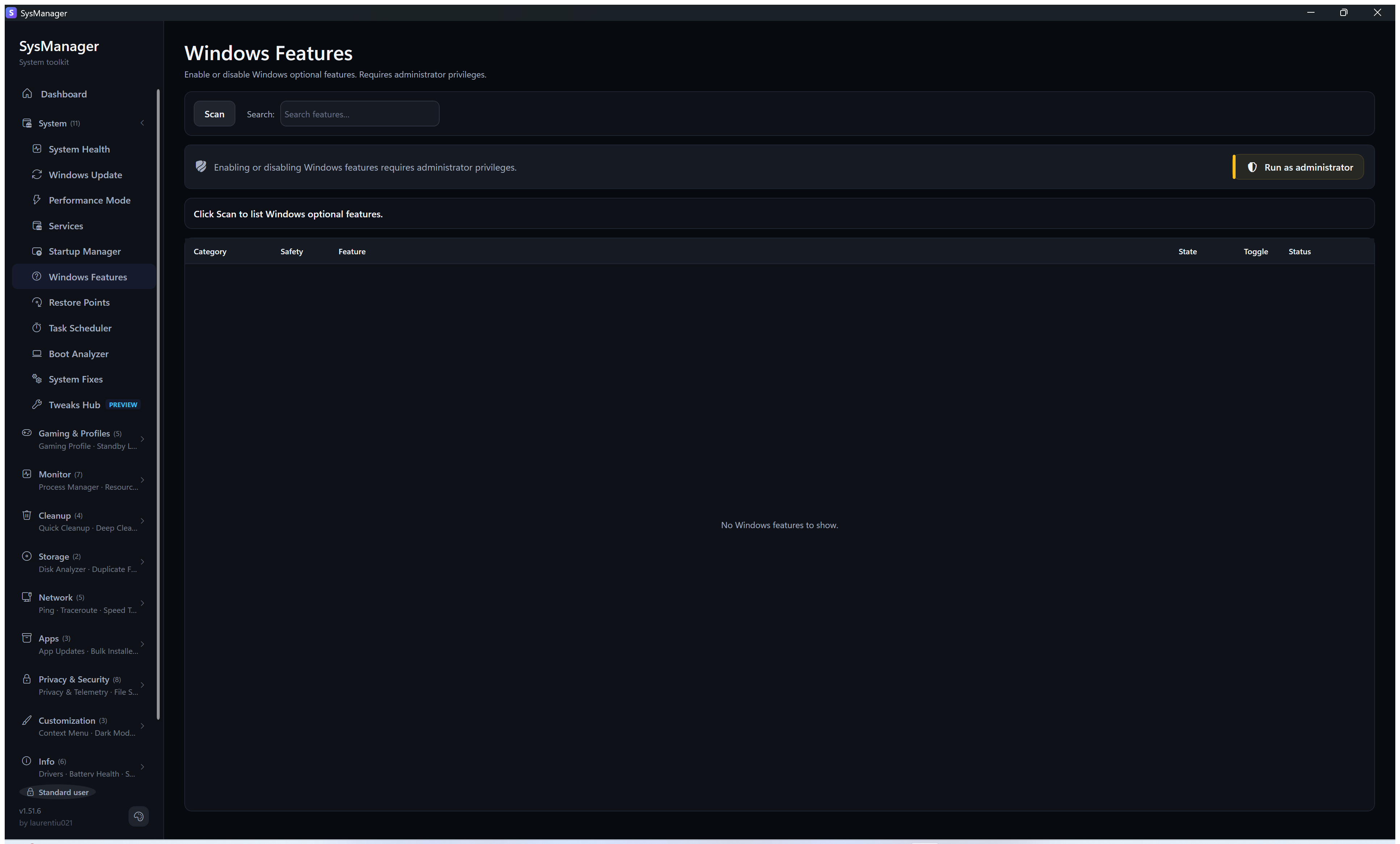Click the Scan button
Image resolution: width=1400 pixels, height=844 pixels.
click(214, 114)
